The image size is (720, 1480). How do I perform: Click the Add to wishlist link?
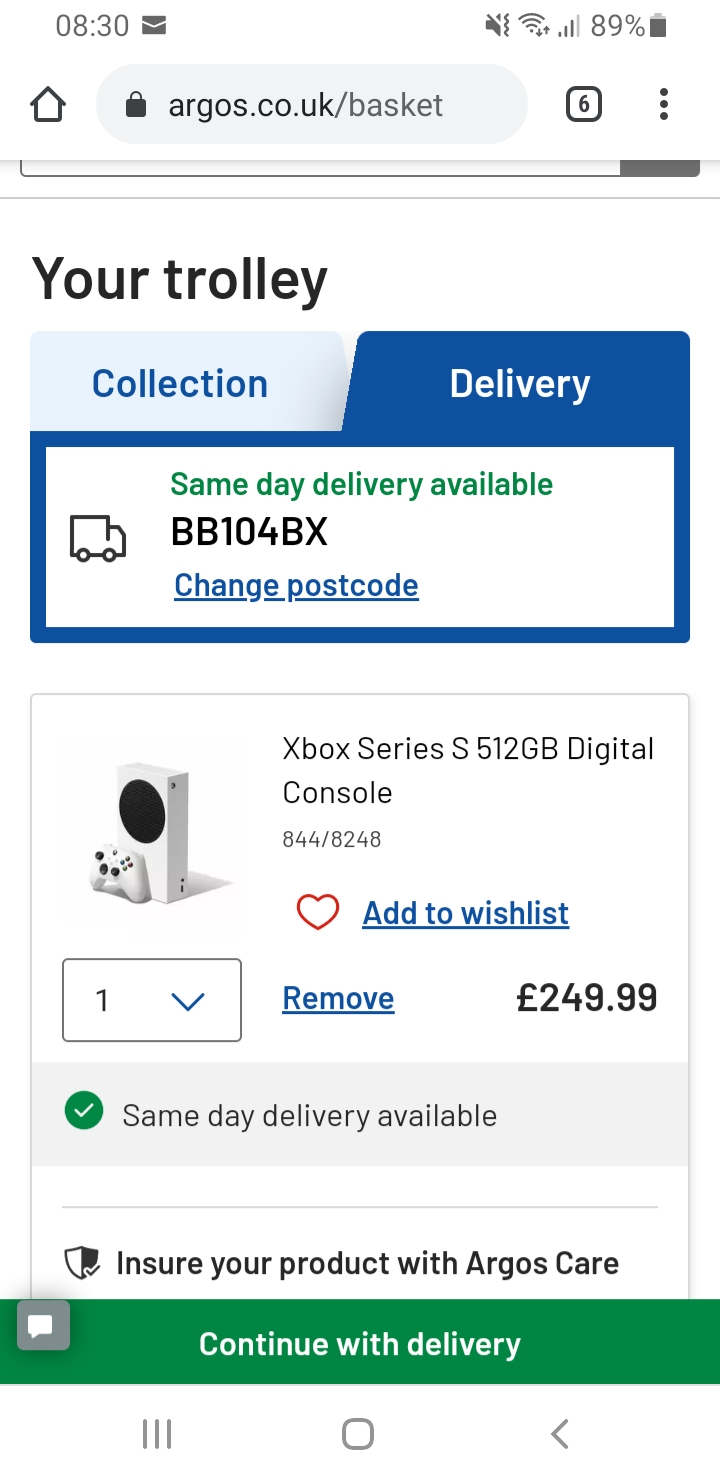tap(466, 912)
